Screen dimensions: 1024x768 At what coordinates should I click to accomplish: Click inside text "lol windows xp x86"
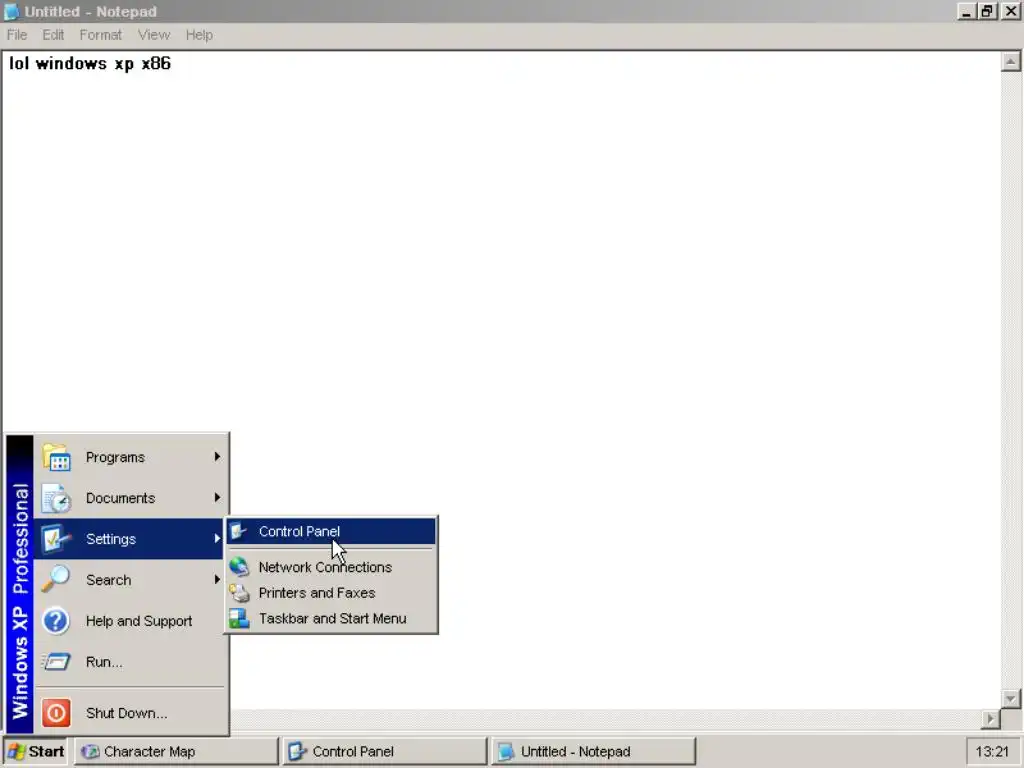click(90, 63)
